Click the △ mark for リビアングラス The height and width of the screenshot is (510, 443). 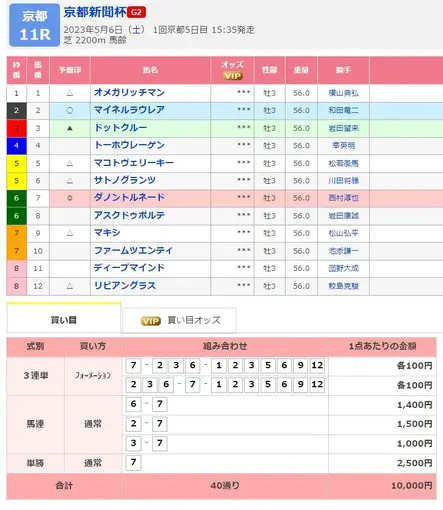(70, 286)
